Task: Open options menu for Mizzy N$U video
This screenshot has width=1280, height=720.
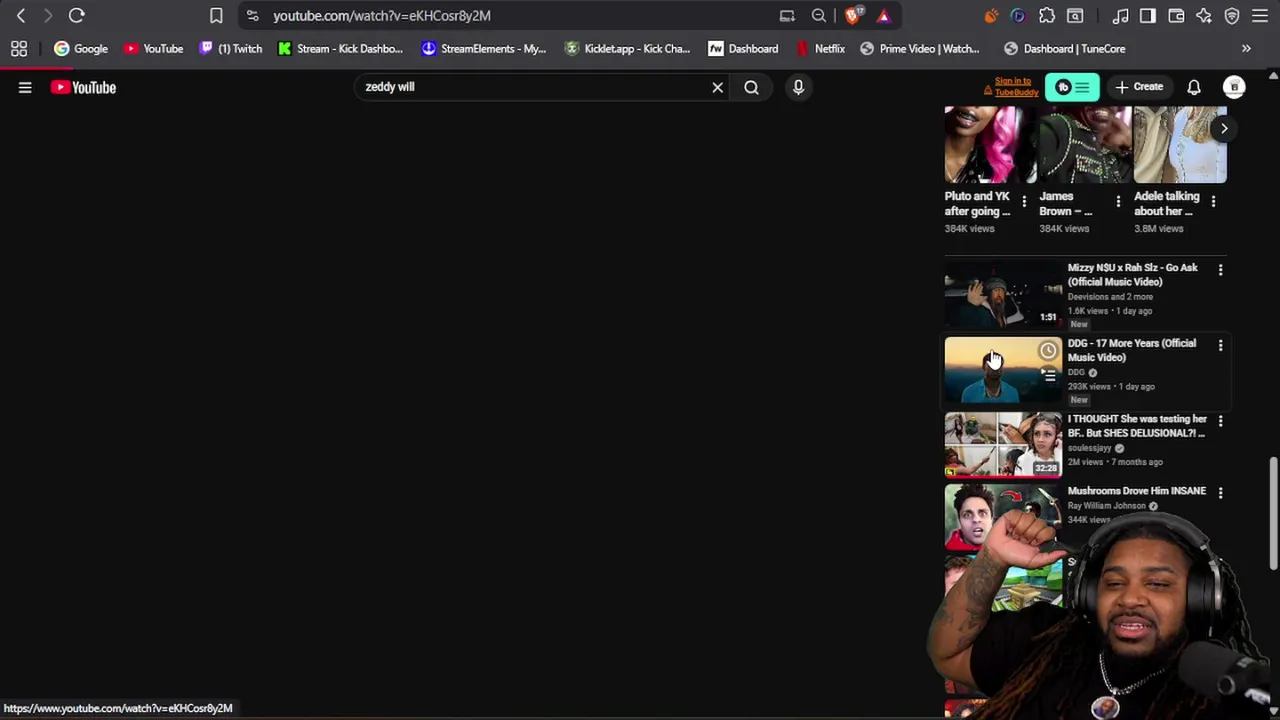Action: pyautogui.click(x=1220, y=269)
